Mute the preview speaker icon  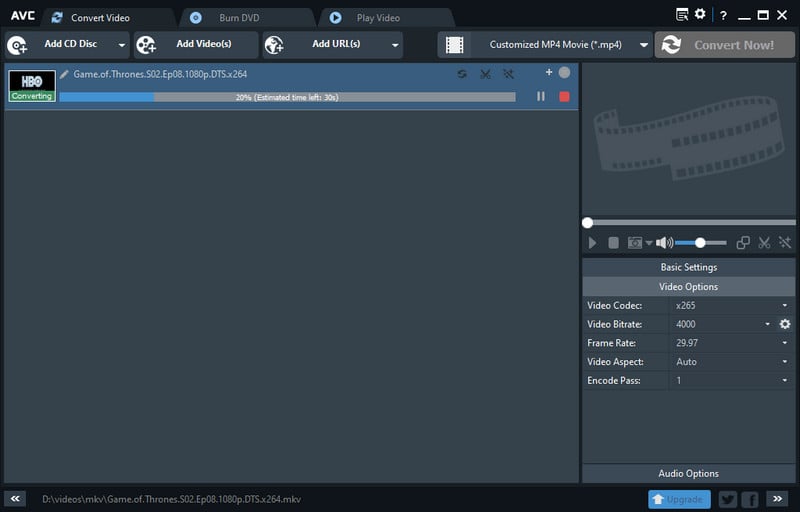pyautogui.click(x=664, y=243)
